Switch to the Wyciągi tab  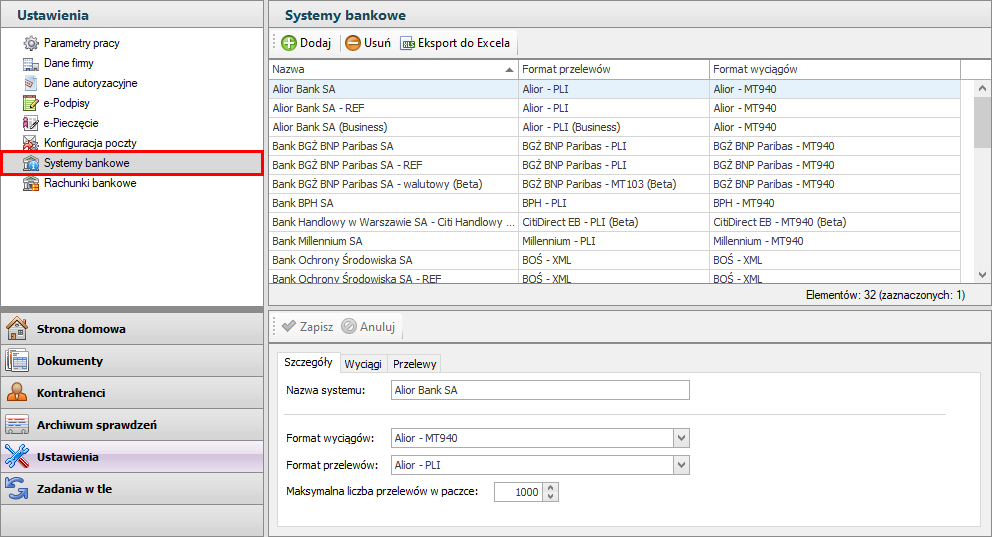click(362, 364)
